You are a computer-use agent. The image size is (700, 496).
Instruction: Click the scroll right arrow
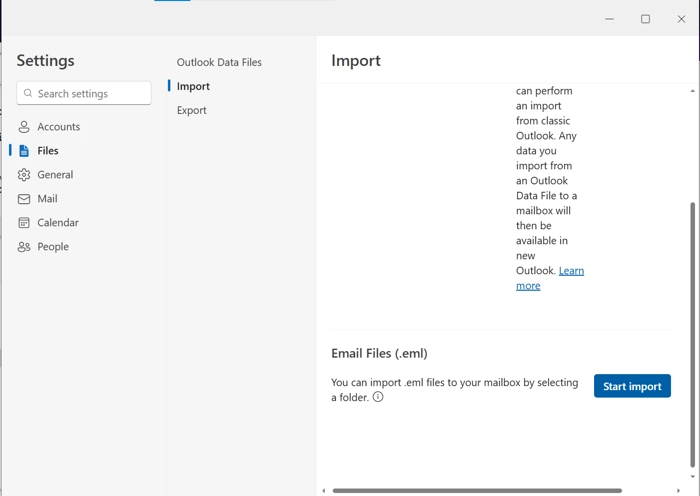point(679,491)
